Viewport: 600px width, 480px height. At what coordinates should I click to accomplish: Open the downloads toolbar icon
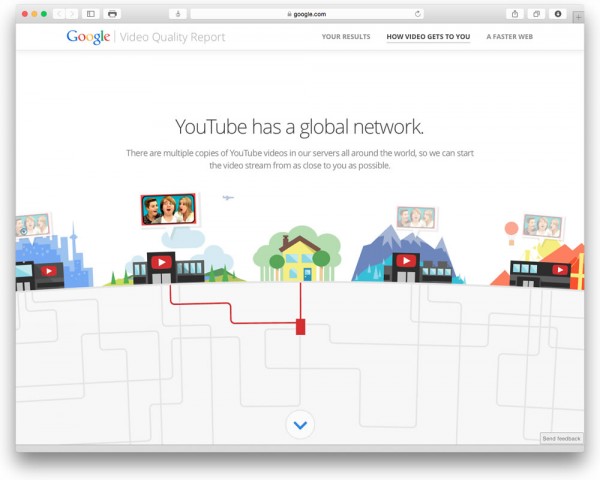(x=558, y=14)
